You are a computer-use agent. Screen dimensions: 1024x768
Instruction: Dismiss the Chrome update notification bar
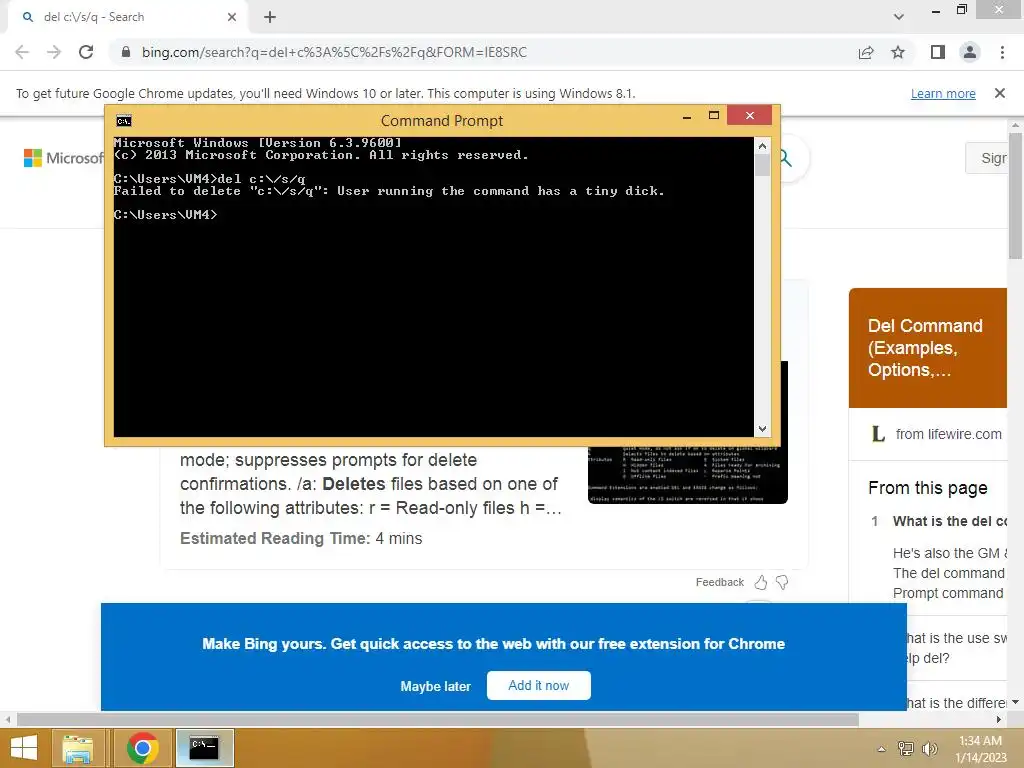999,93
